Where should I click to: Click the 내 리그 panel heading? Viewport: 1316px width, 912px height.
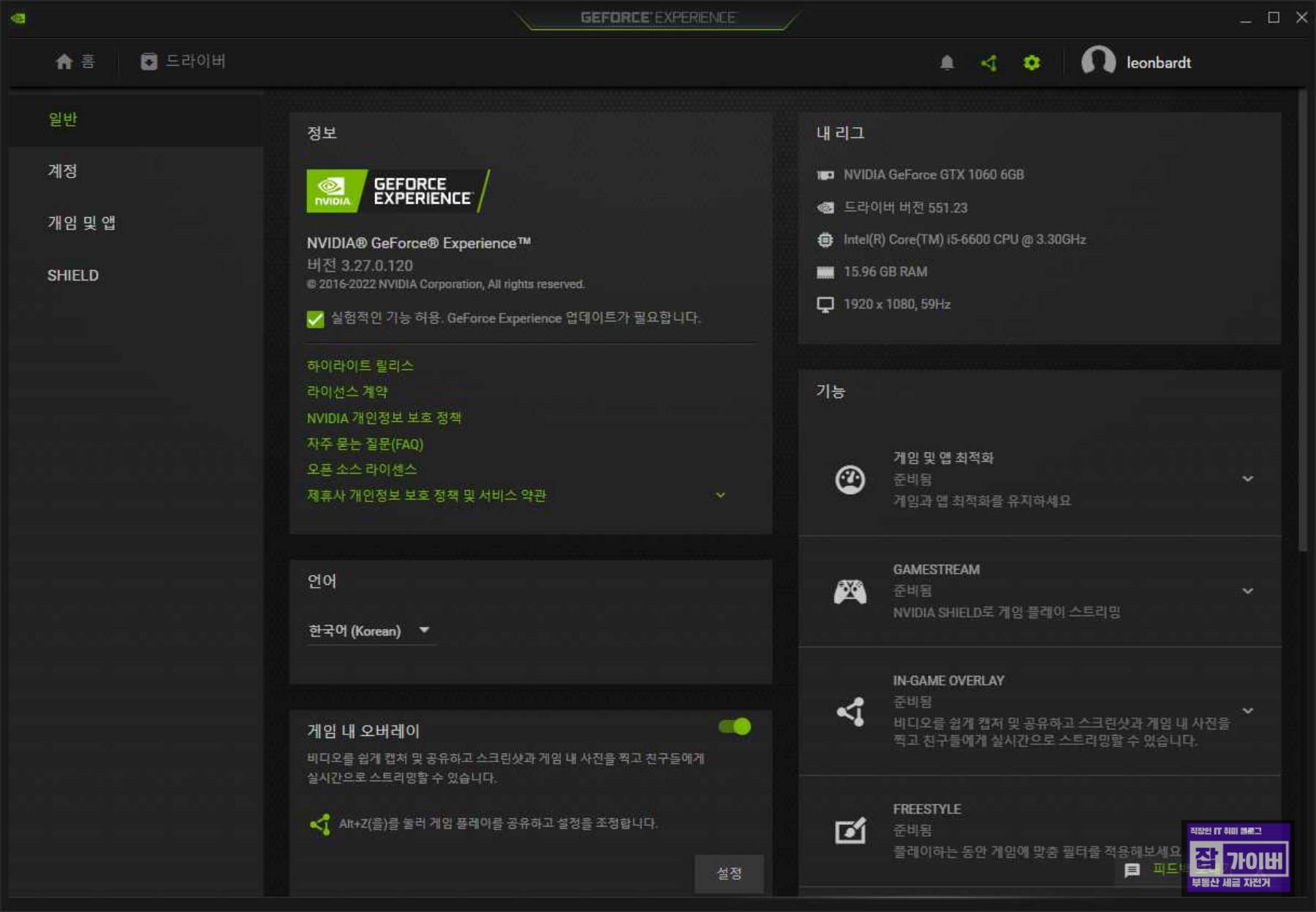840,133
